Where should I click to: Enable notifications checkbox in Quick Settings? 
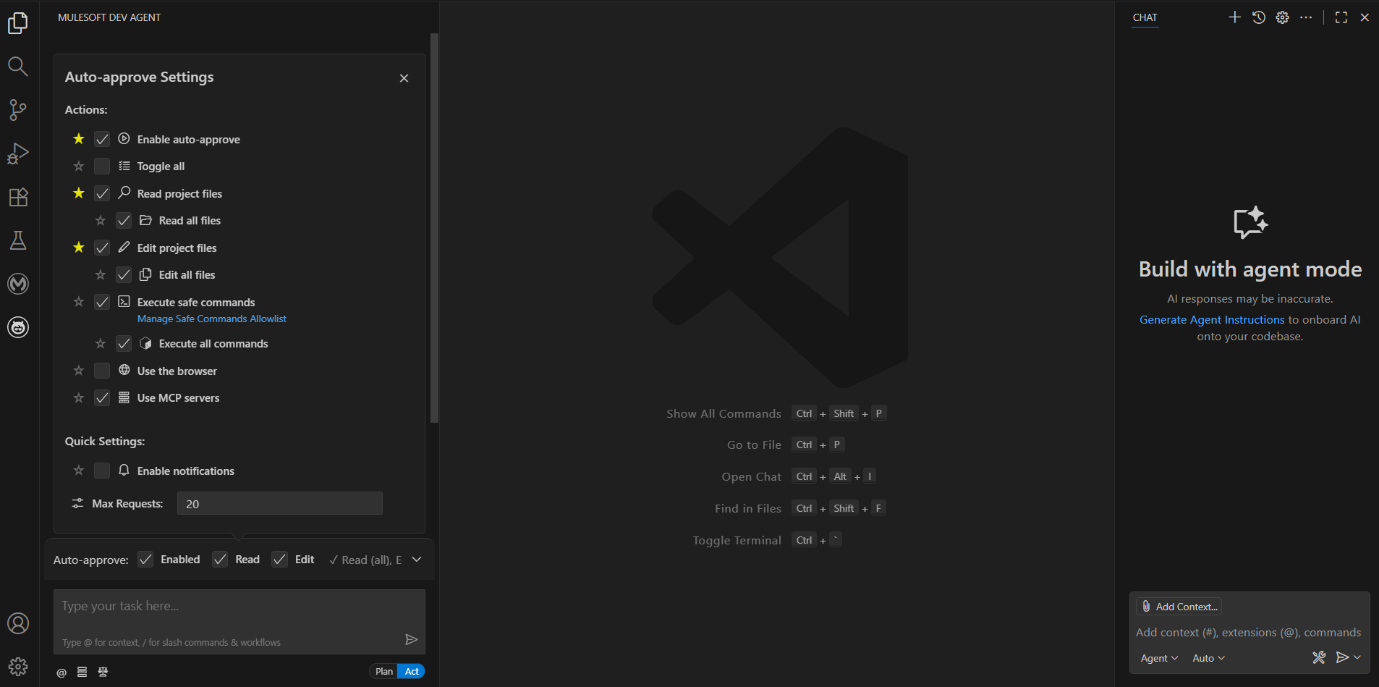click(102, 470)
